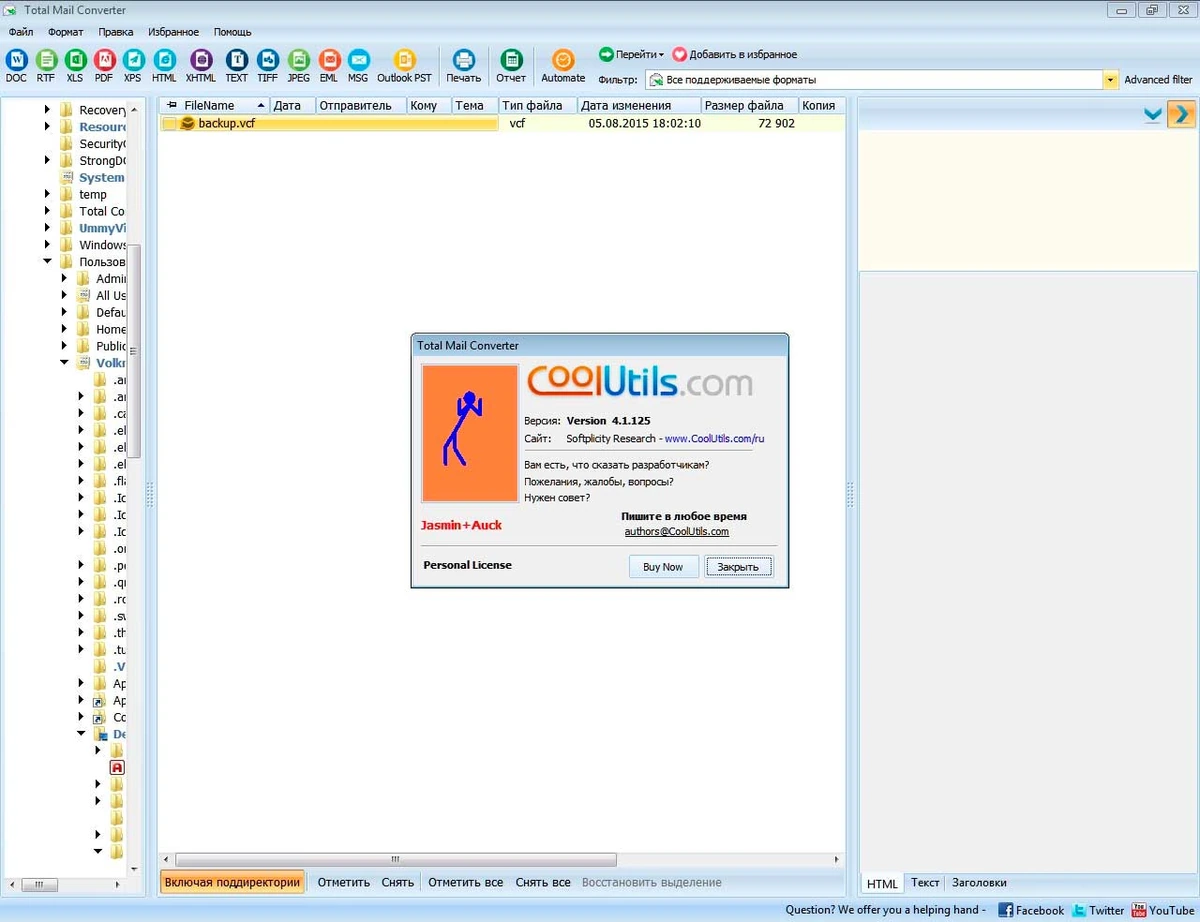Expand the Public folder node

coord(64,346)
